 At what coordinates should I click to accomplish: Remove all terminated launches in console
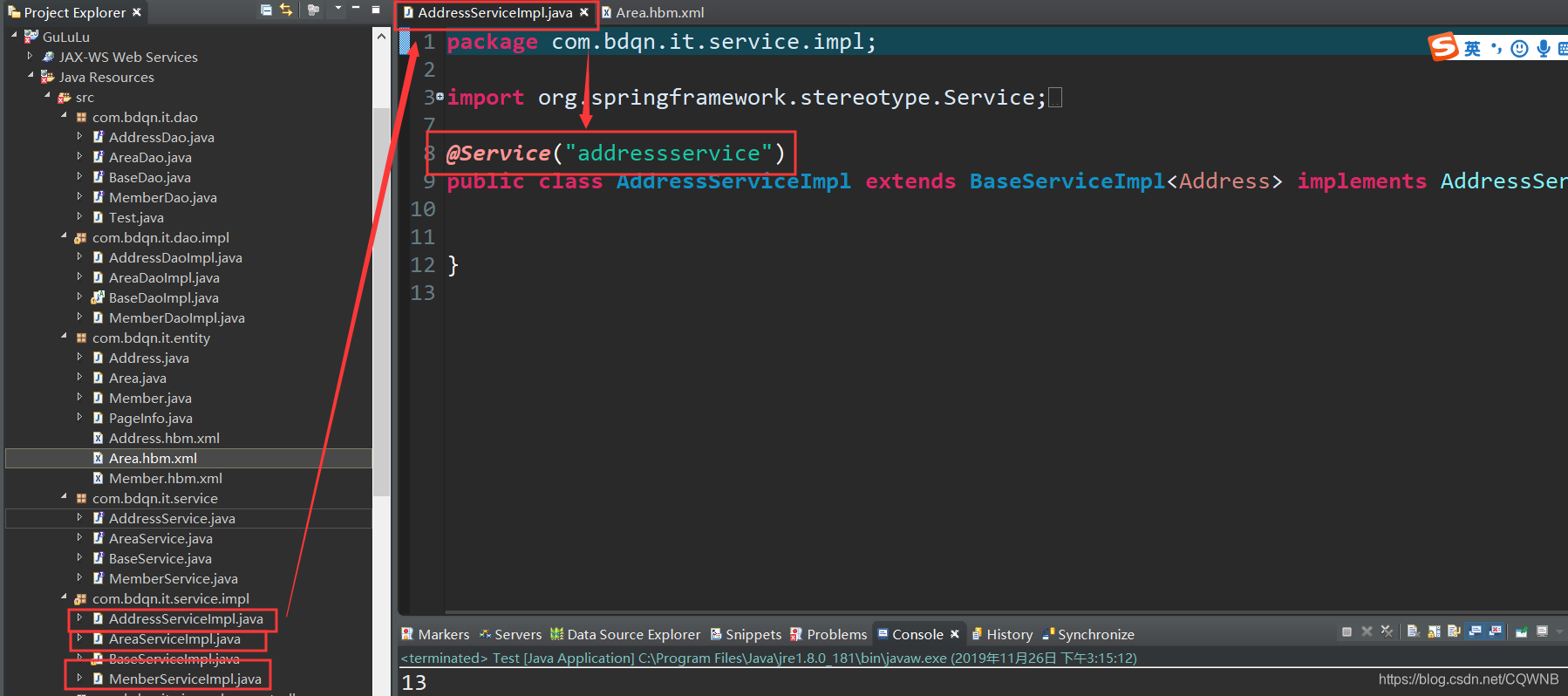pyautogui.click(x=1387, y=631)
